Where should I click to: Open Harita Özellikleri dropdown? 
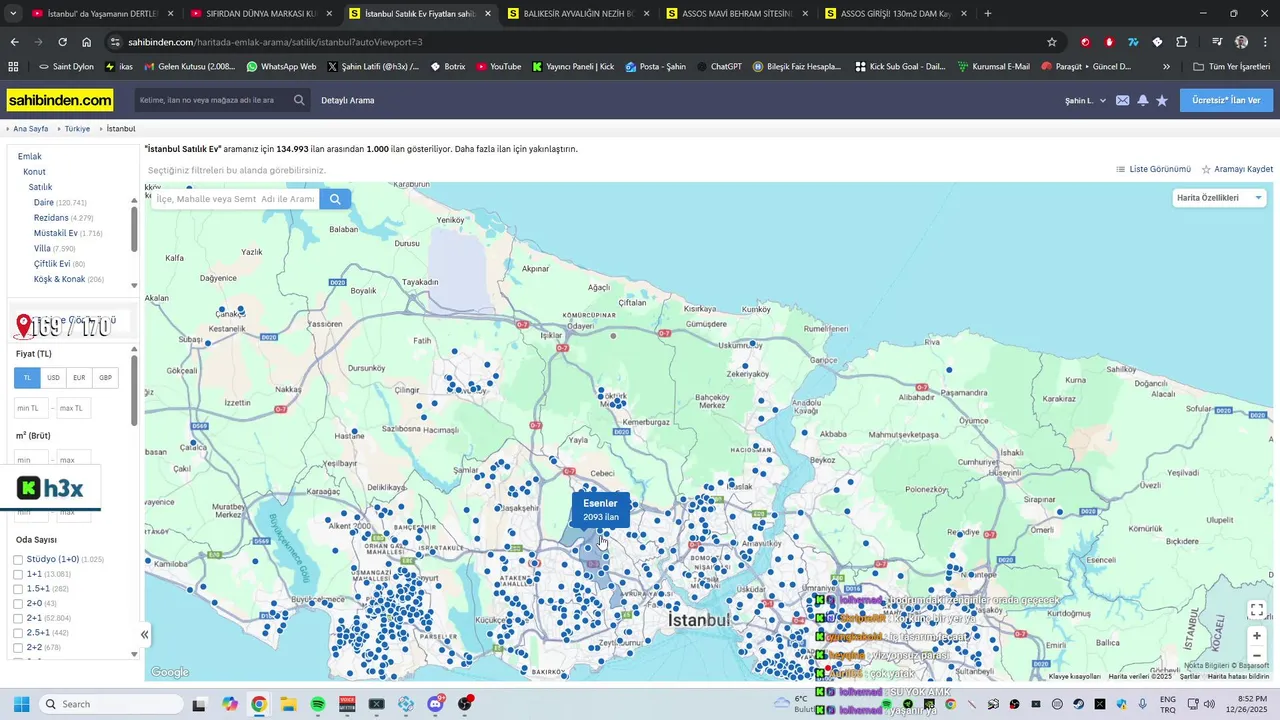pos(1220,198)
